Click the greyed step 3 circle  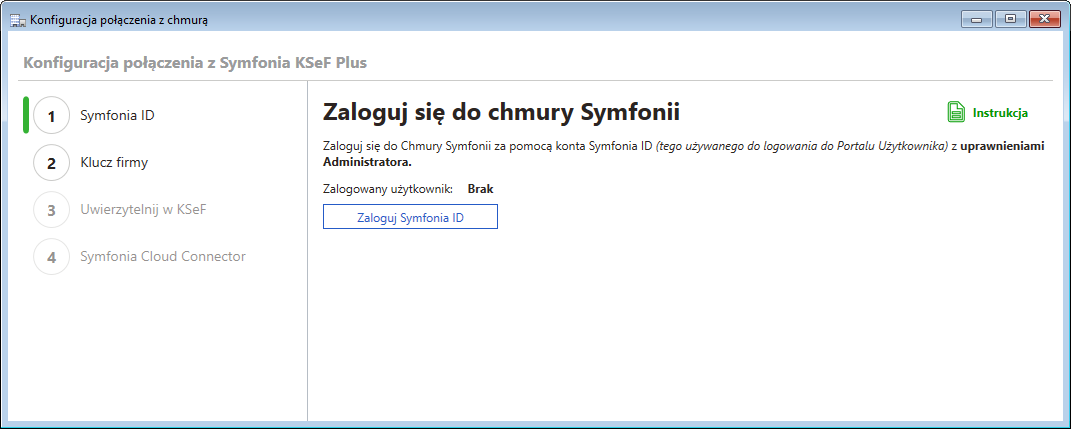(x=51, y=210)
